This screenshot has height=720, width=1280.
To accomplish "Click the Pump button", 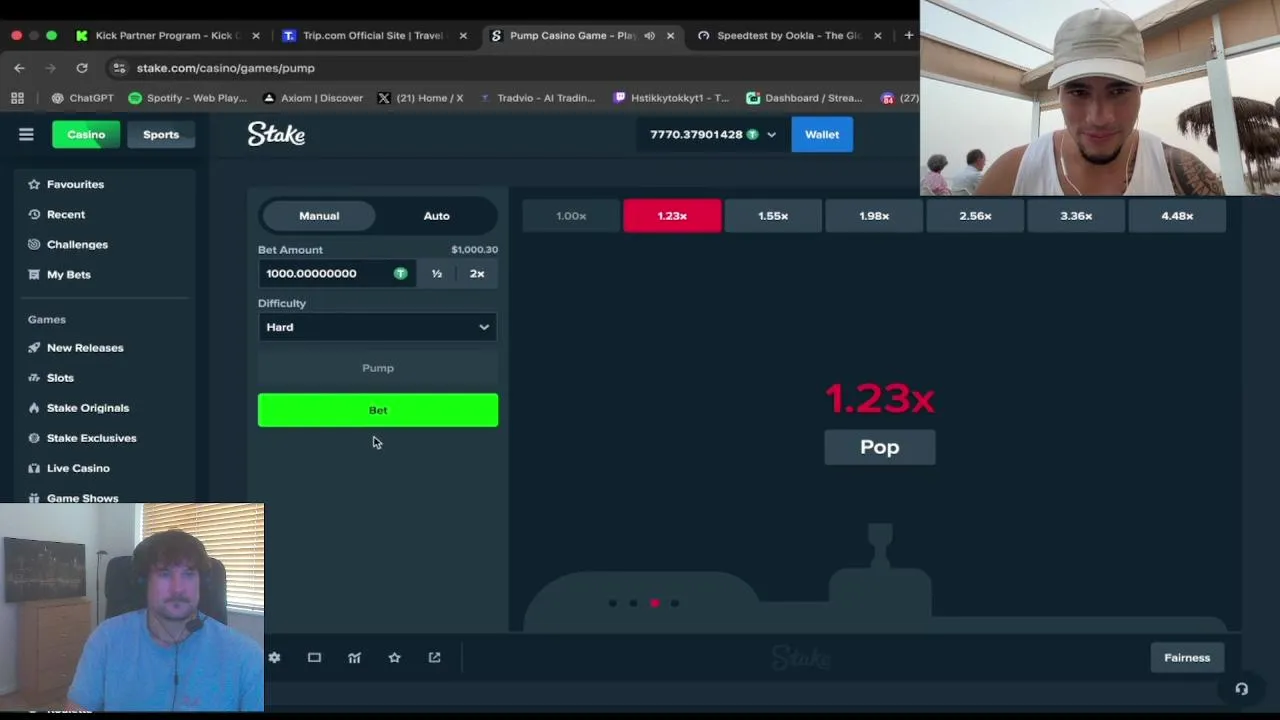I will (x=378, y=368).
